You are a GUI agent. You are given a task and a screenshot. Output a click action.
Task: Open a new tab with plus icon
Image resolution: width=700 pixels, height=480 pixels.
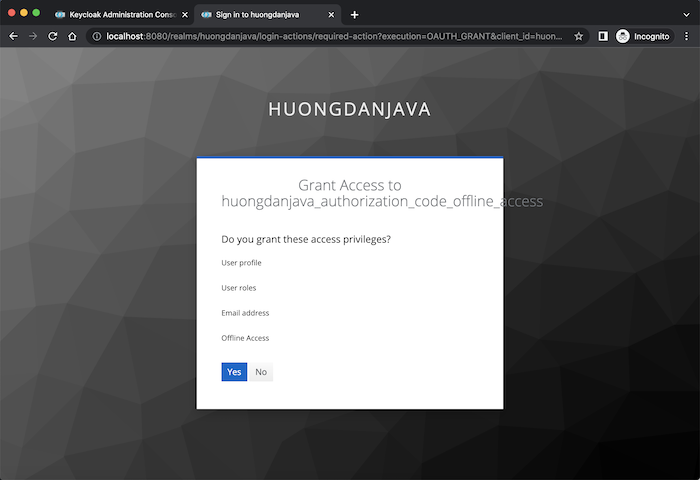(354, 15)
